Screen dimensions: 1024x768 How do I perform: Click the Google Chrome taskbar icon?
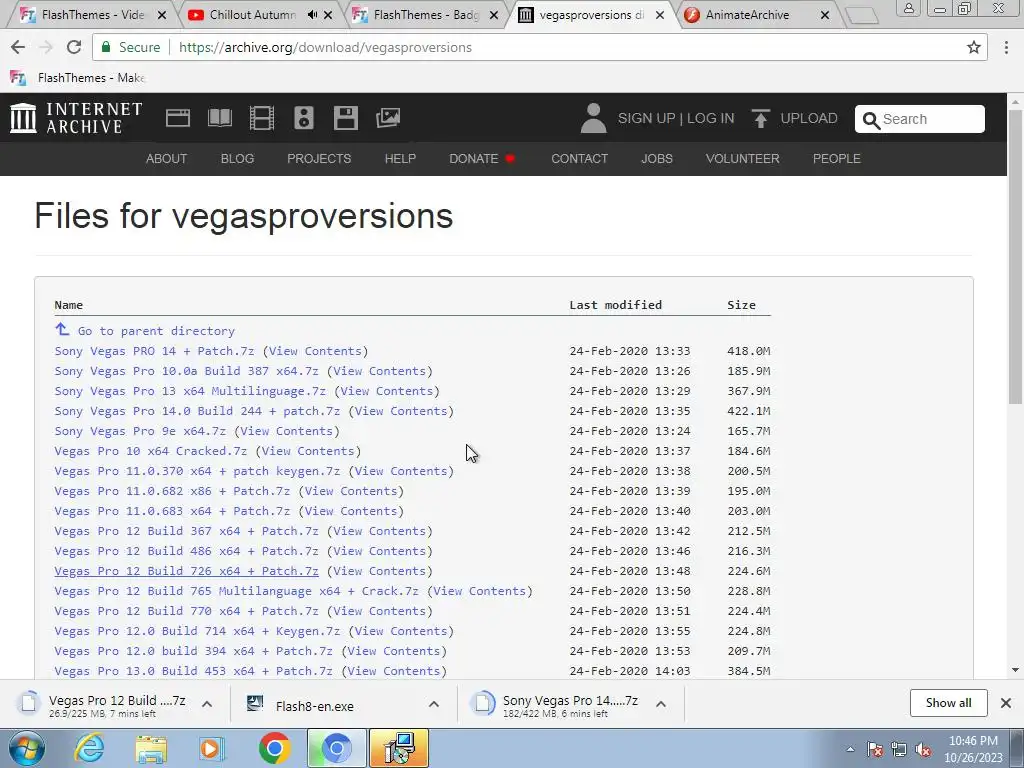click(274, 748)
